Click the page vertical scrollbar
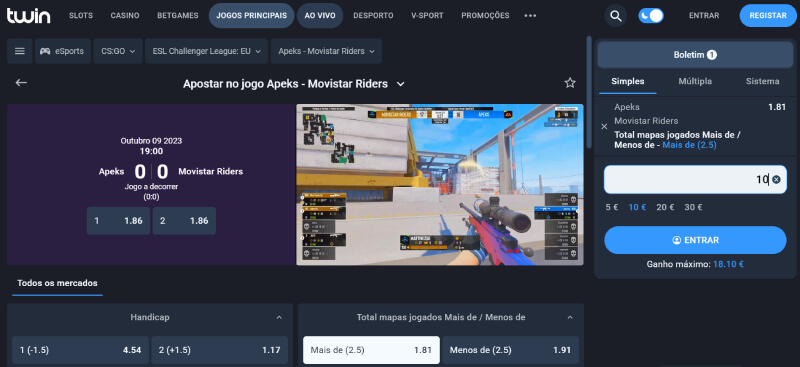800x367 pixels. point(589,92)
